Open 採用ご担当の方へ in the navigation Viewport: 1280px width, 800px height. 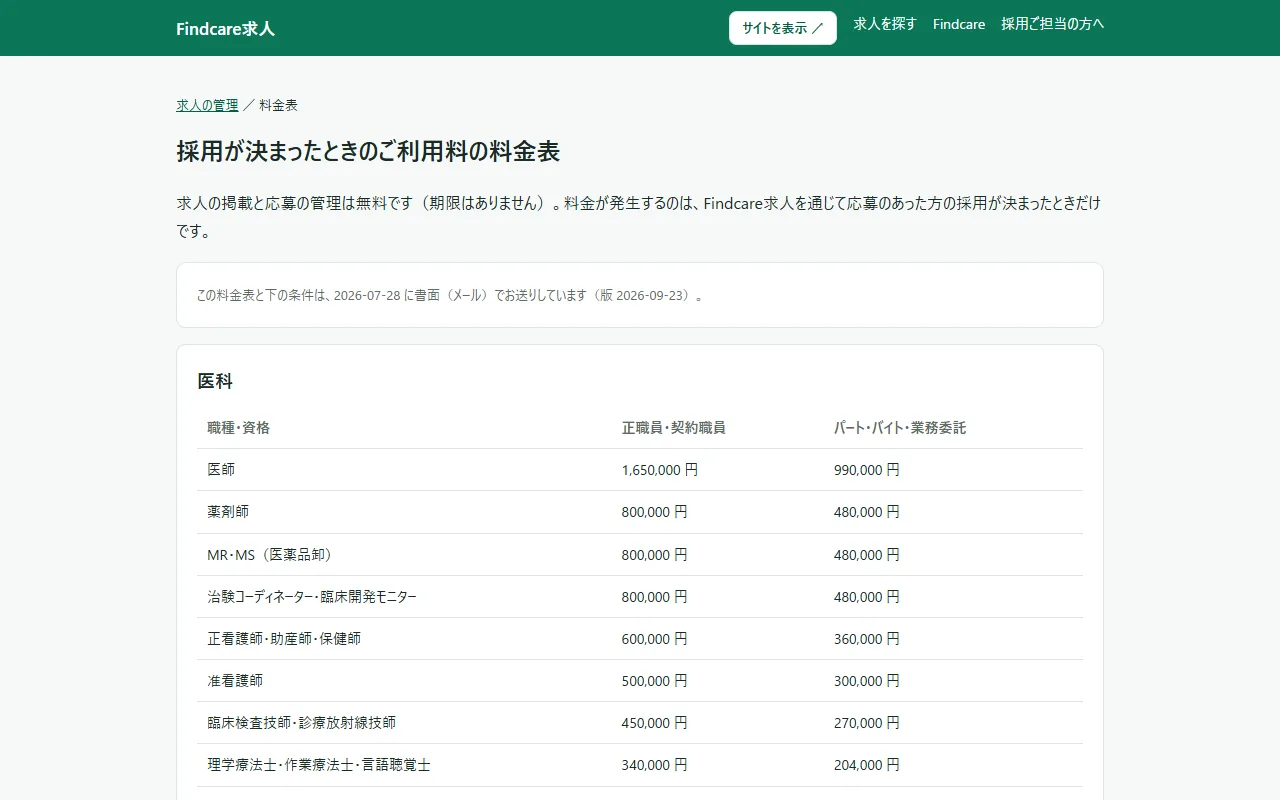tap(1053, 24)
